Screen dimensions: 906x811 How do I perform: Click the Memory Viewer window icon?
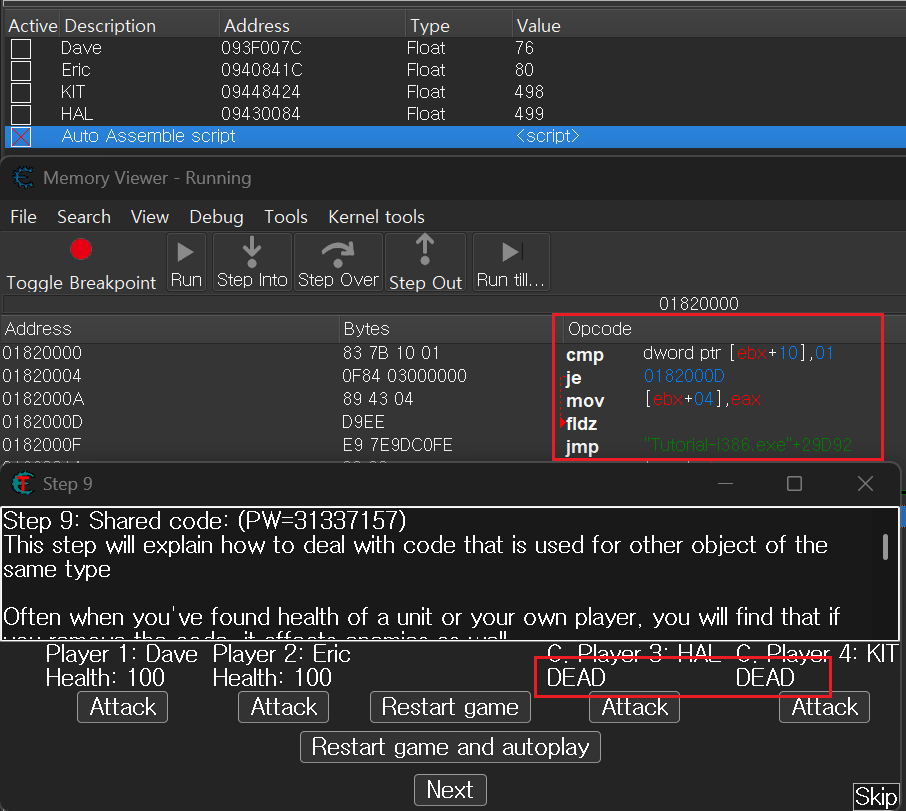[x=23, y=179]
